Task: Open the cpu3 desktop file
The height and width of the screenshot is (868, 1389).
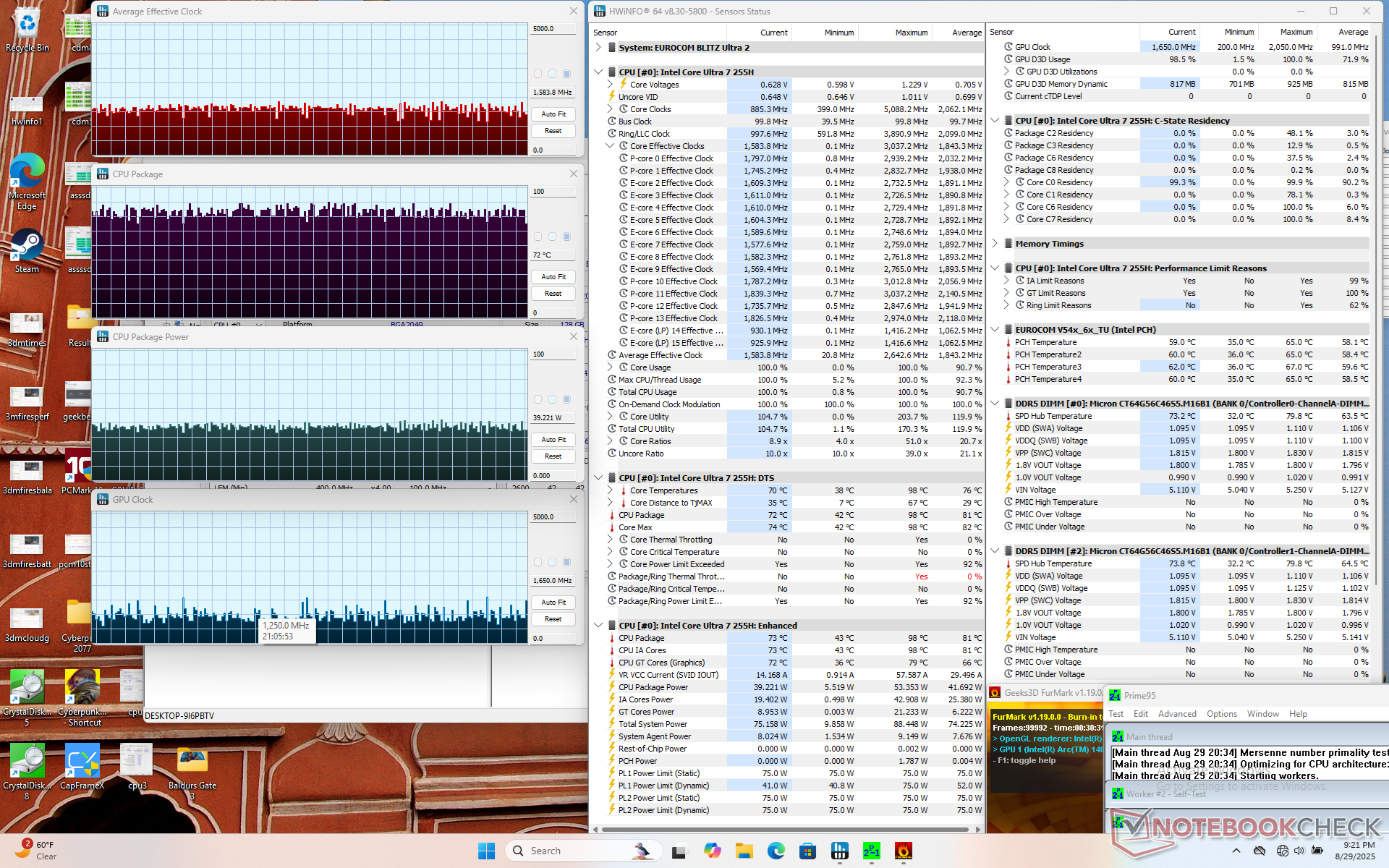Action: (137, 767)
